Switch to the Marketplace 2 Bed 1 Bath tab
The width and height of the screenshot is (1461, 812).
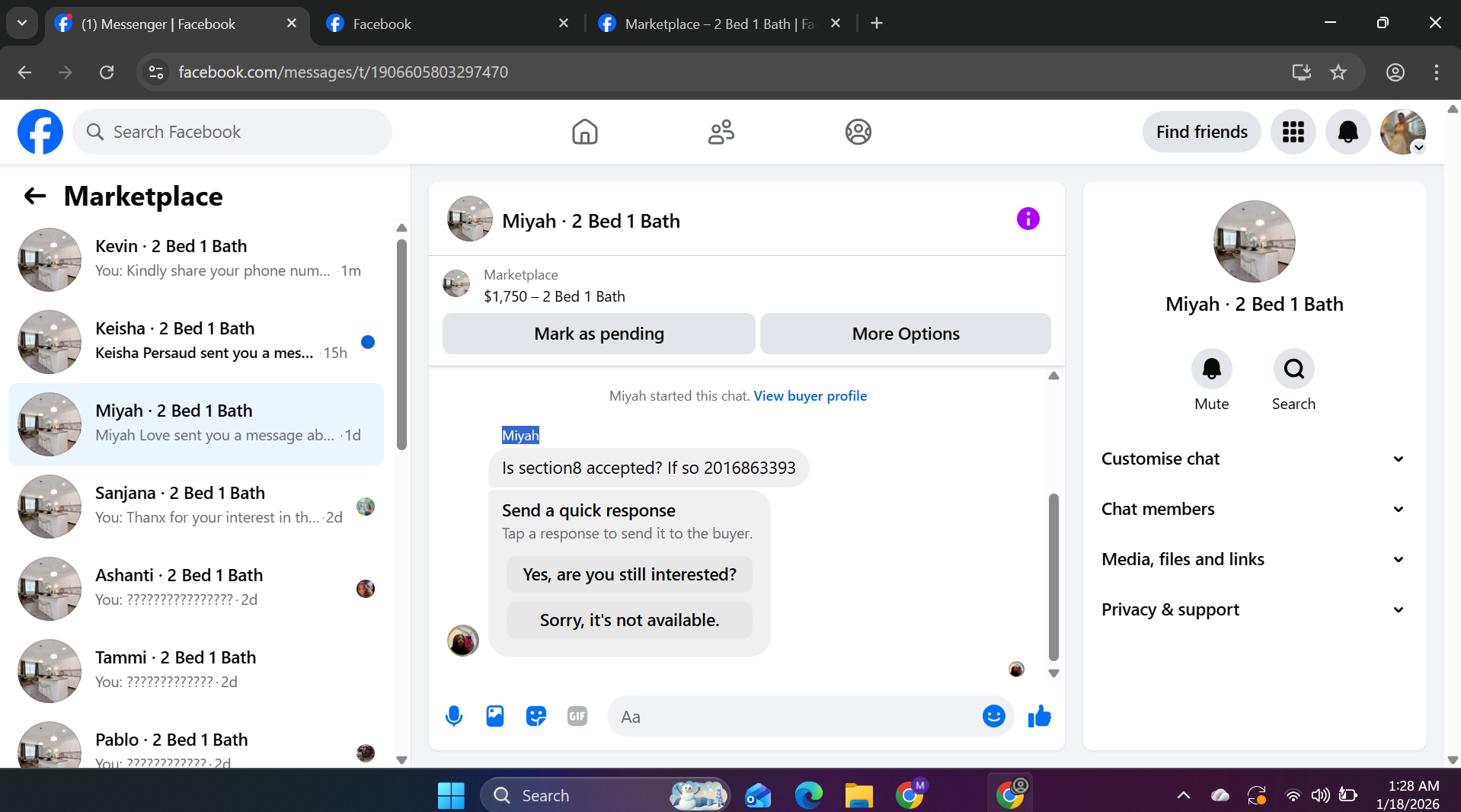pyautogui.click(x=720, y=24)
